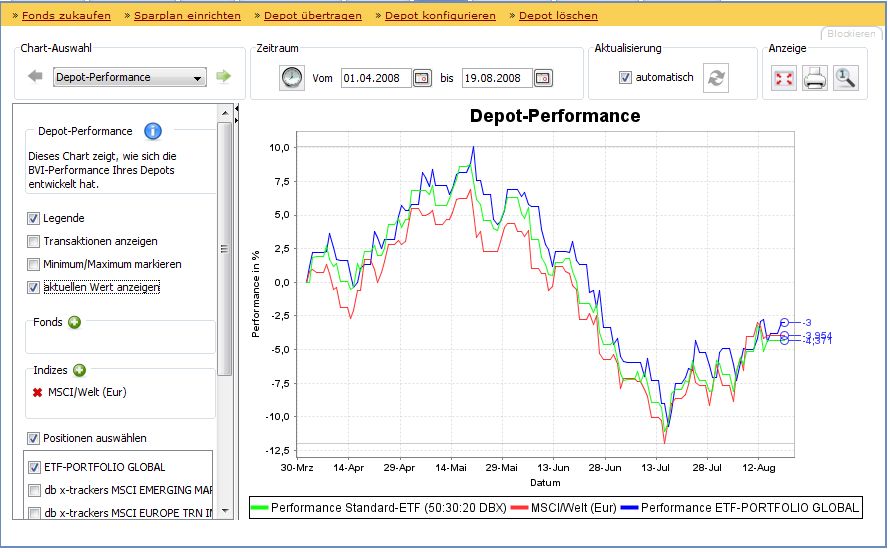Click the fullscreen display icon
The width and height of the screenshot is (890, 552).
[x=784, y=79]
